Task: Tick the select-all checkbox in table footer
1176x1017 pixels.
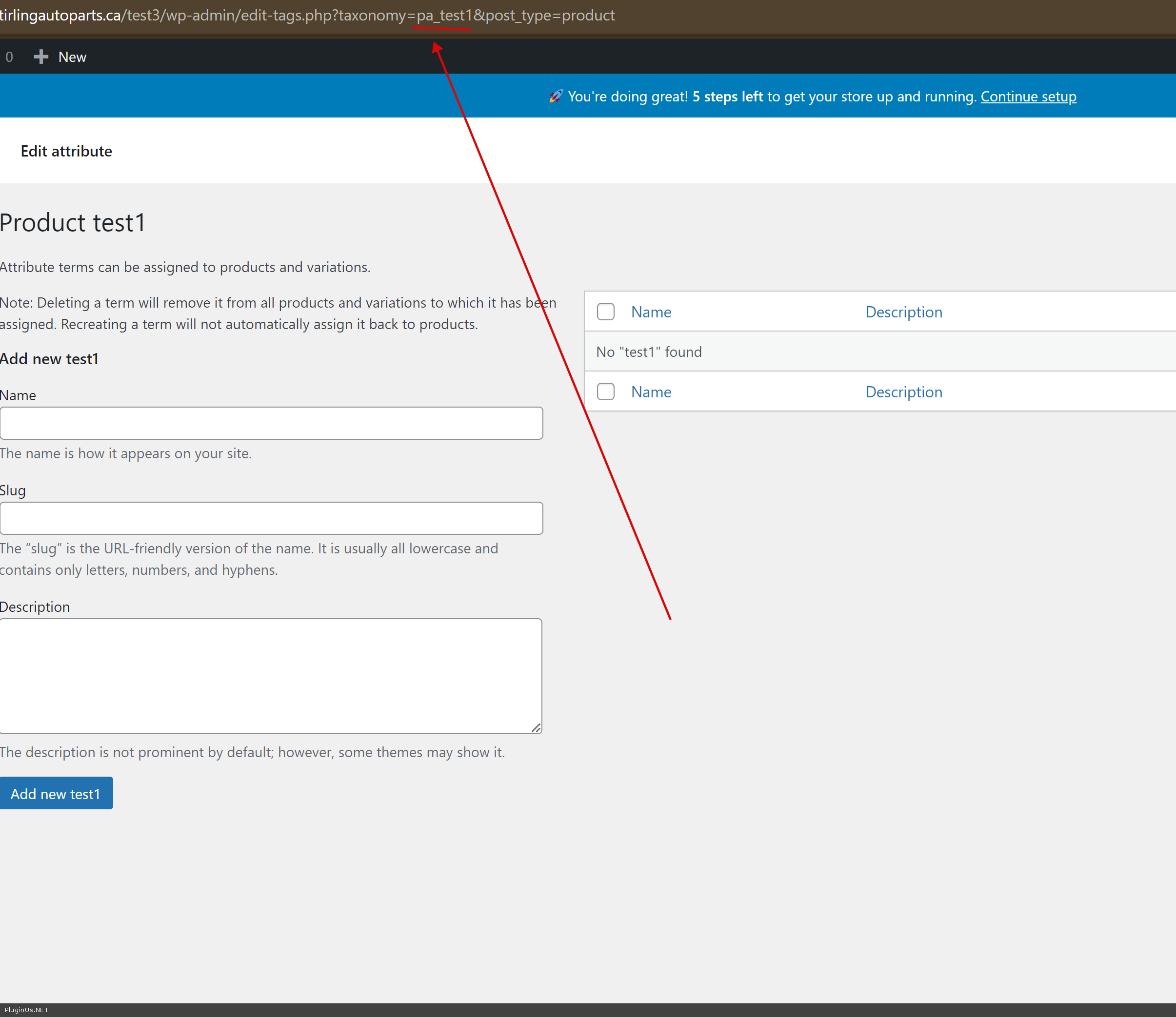Action: [x=605, y=391]
